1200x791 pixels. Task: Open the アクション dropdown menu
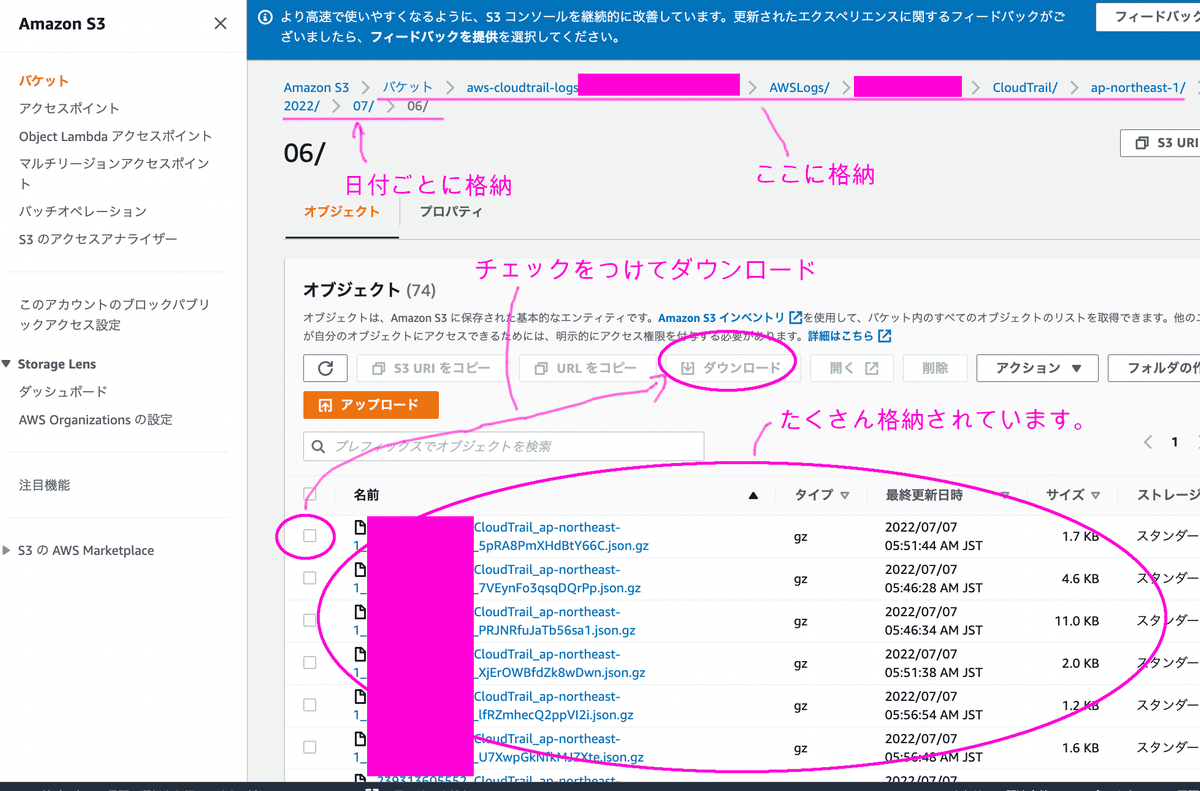[1037, 368]
